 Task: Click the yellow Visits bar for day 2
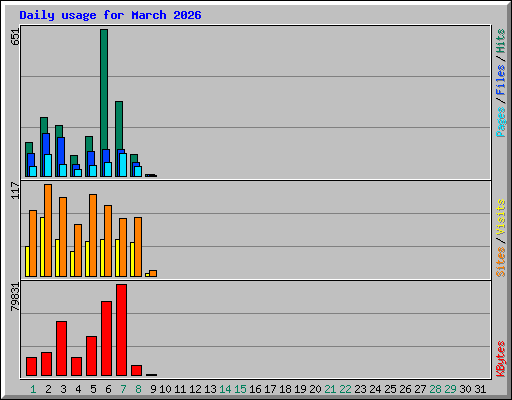42,247
